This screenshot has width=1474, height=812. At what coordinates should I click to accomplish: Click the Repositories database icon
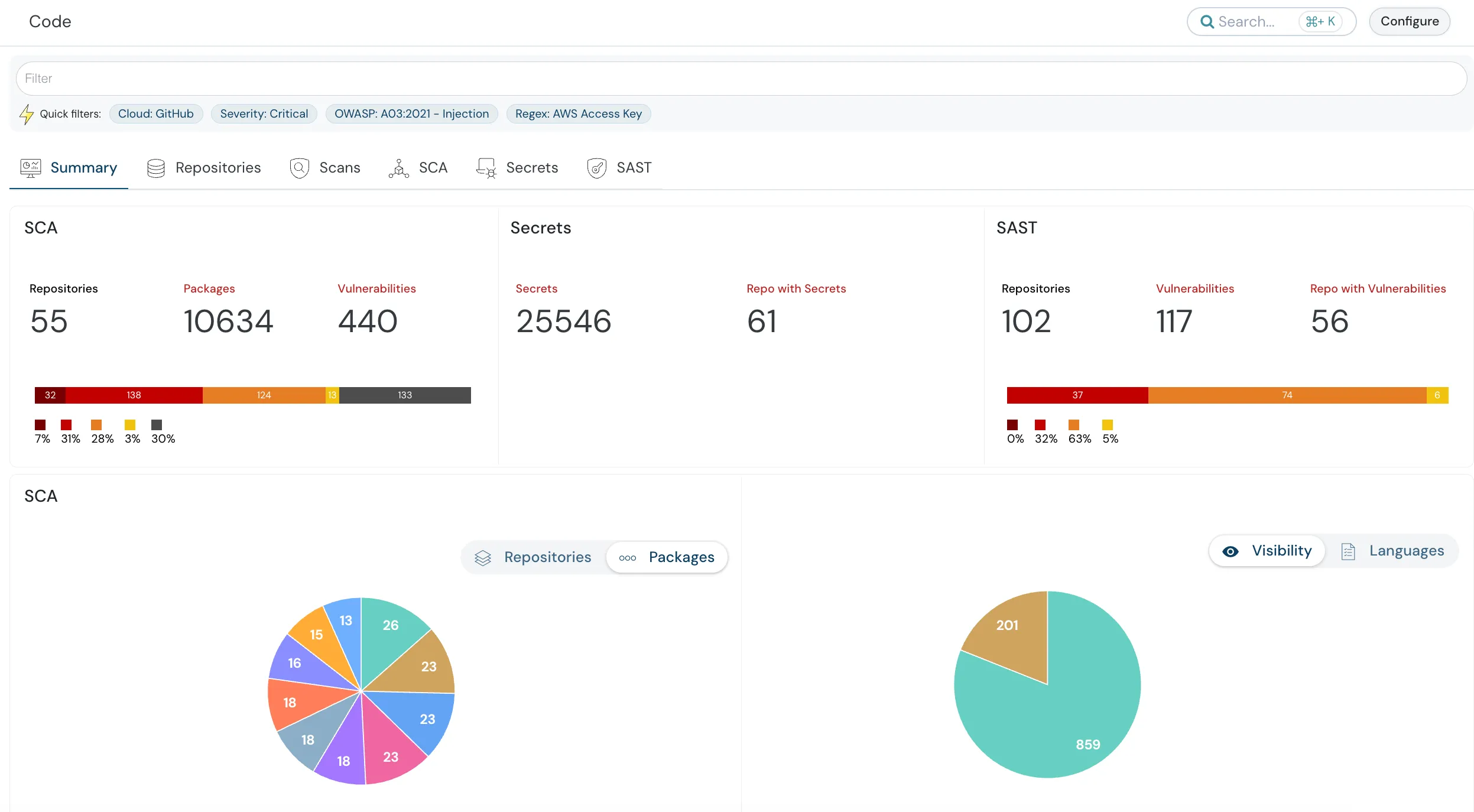(x=156, y=168)
